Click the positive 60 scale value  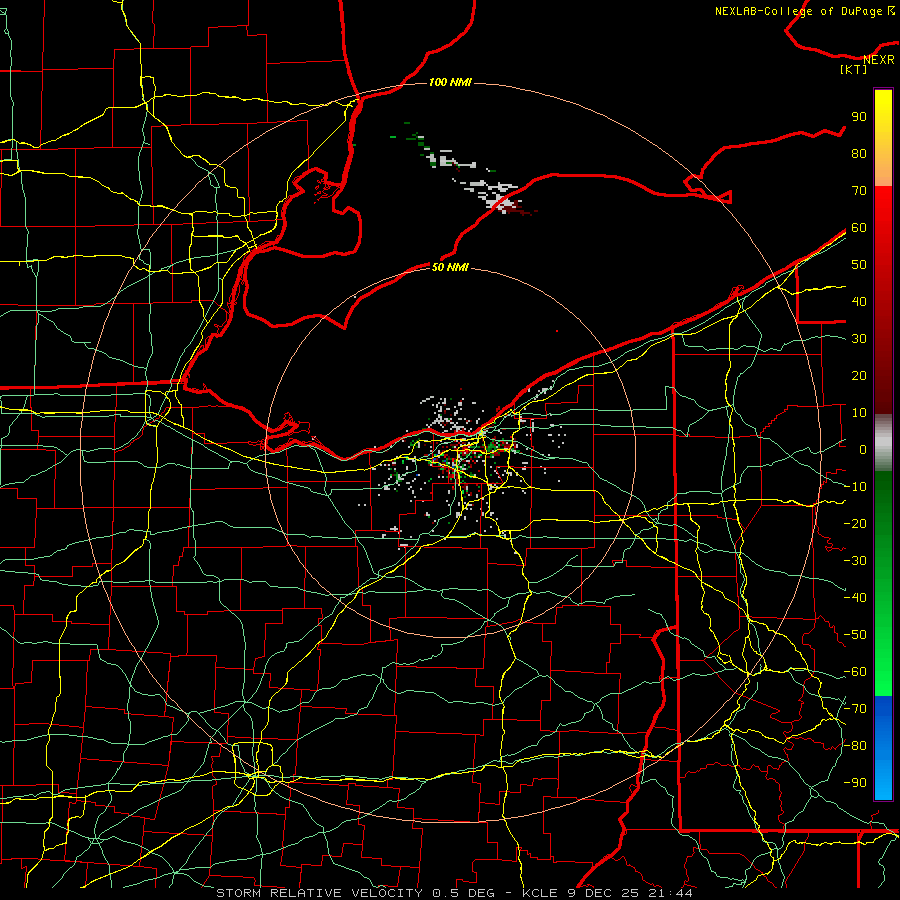[x=859, y=228]
